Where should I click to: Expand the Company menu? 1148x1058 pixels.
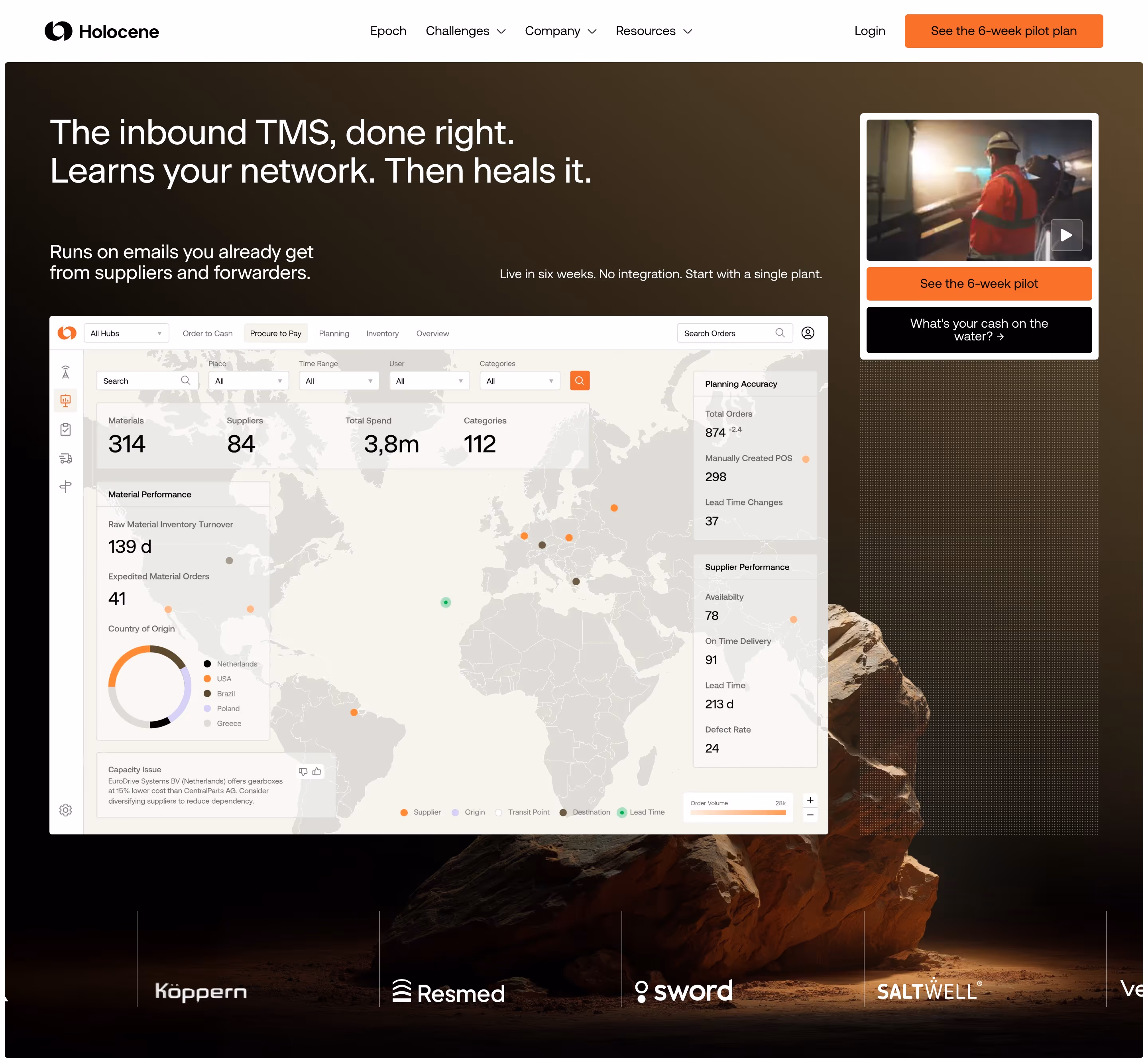[560, 31]
